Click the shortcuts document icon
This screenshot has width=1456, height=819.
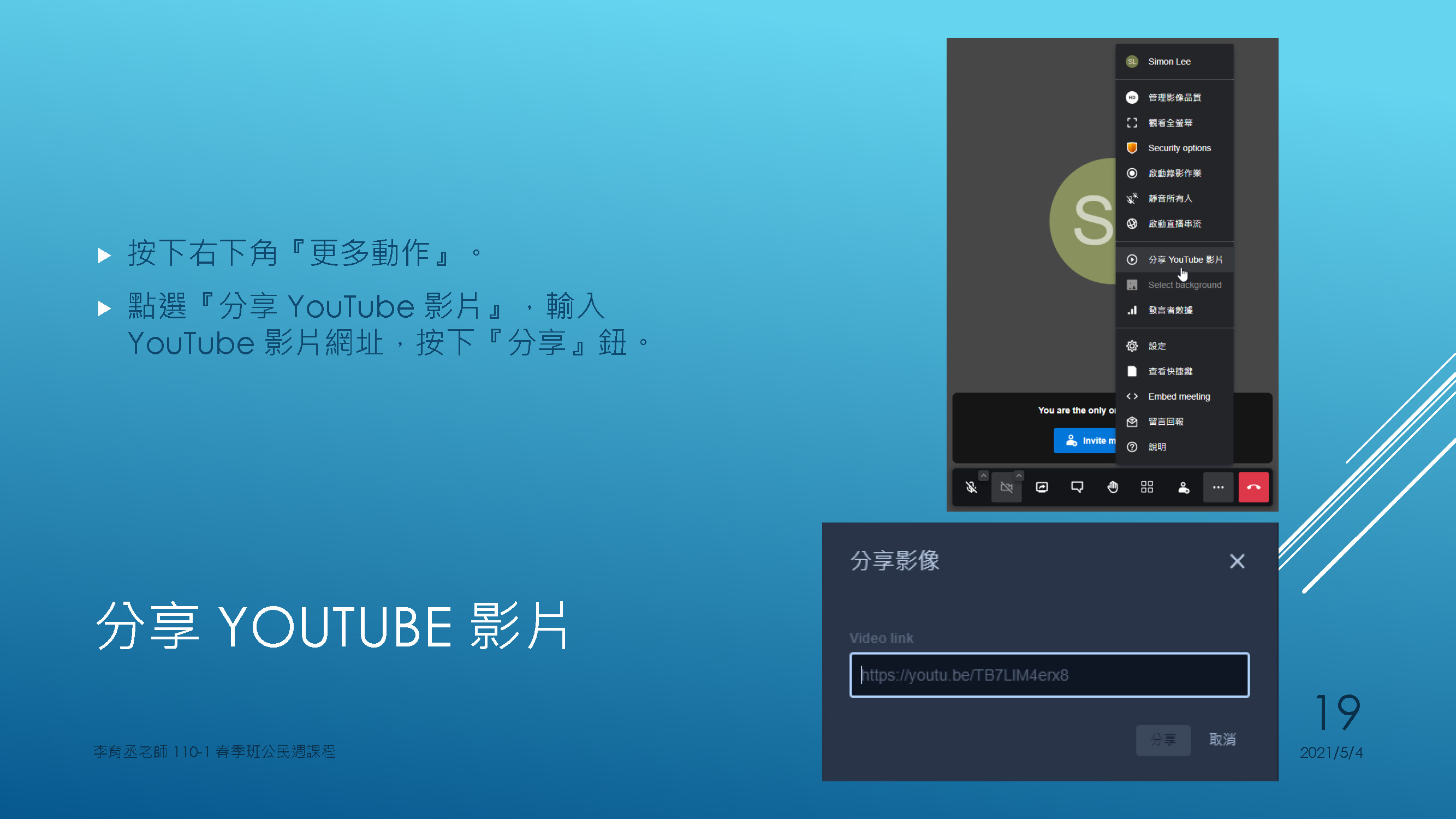coord(1132,371)
